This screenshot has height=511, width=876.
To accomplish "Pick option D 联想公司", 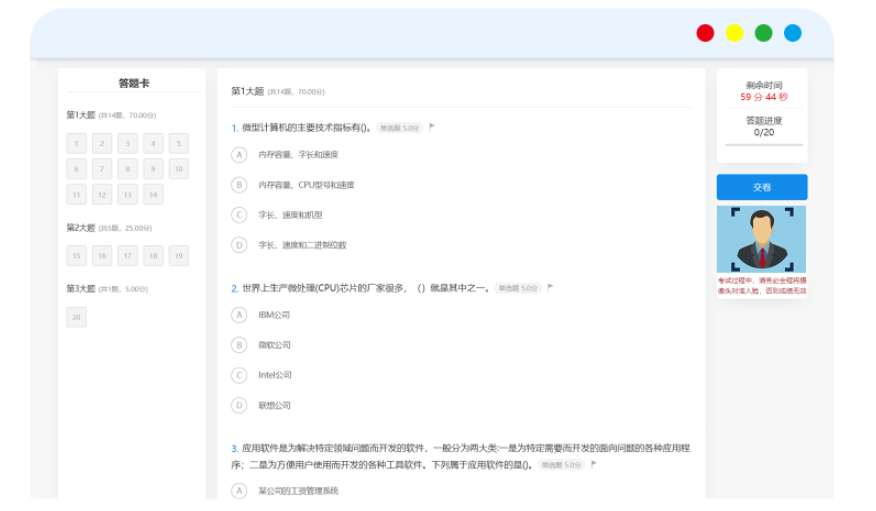I will [x=239, y=405].
